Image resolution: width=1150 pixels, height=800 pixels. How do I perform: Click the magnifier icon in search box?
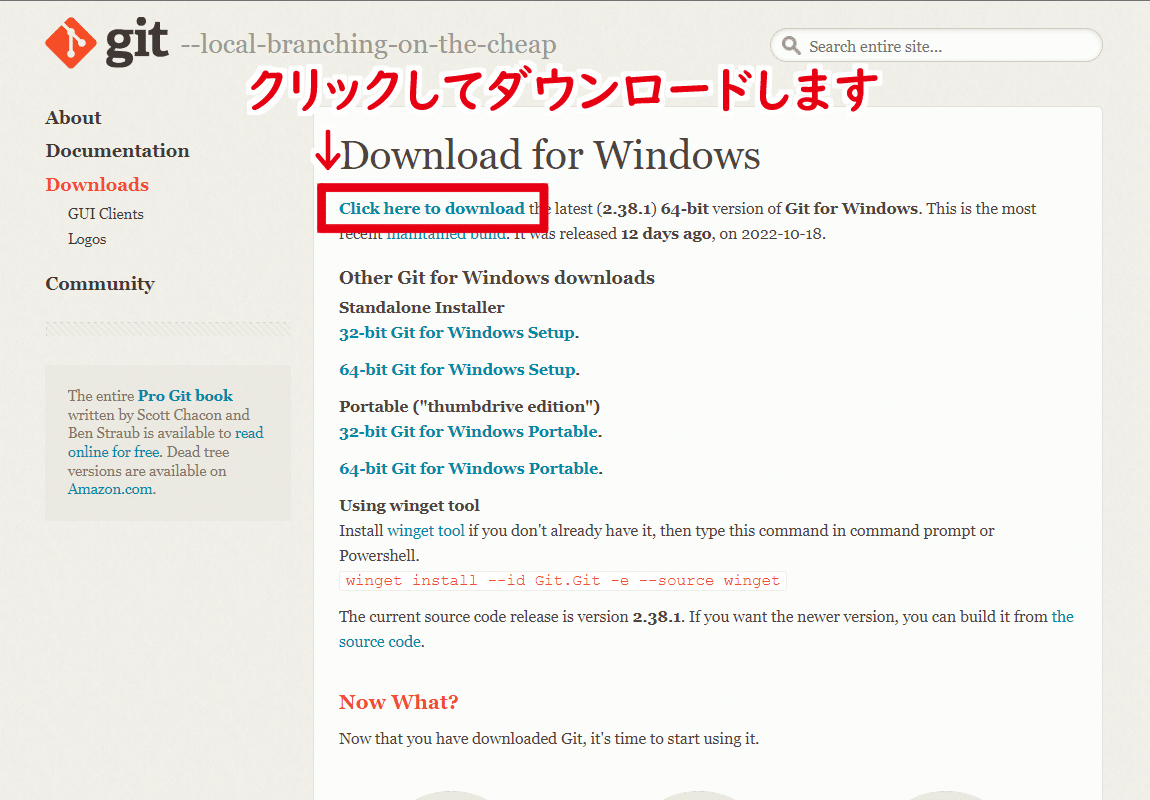(791, 46)
